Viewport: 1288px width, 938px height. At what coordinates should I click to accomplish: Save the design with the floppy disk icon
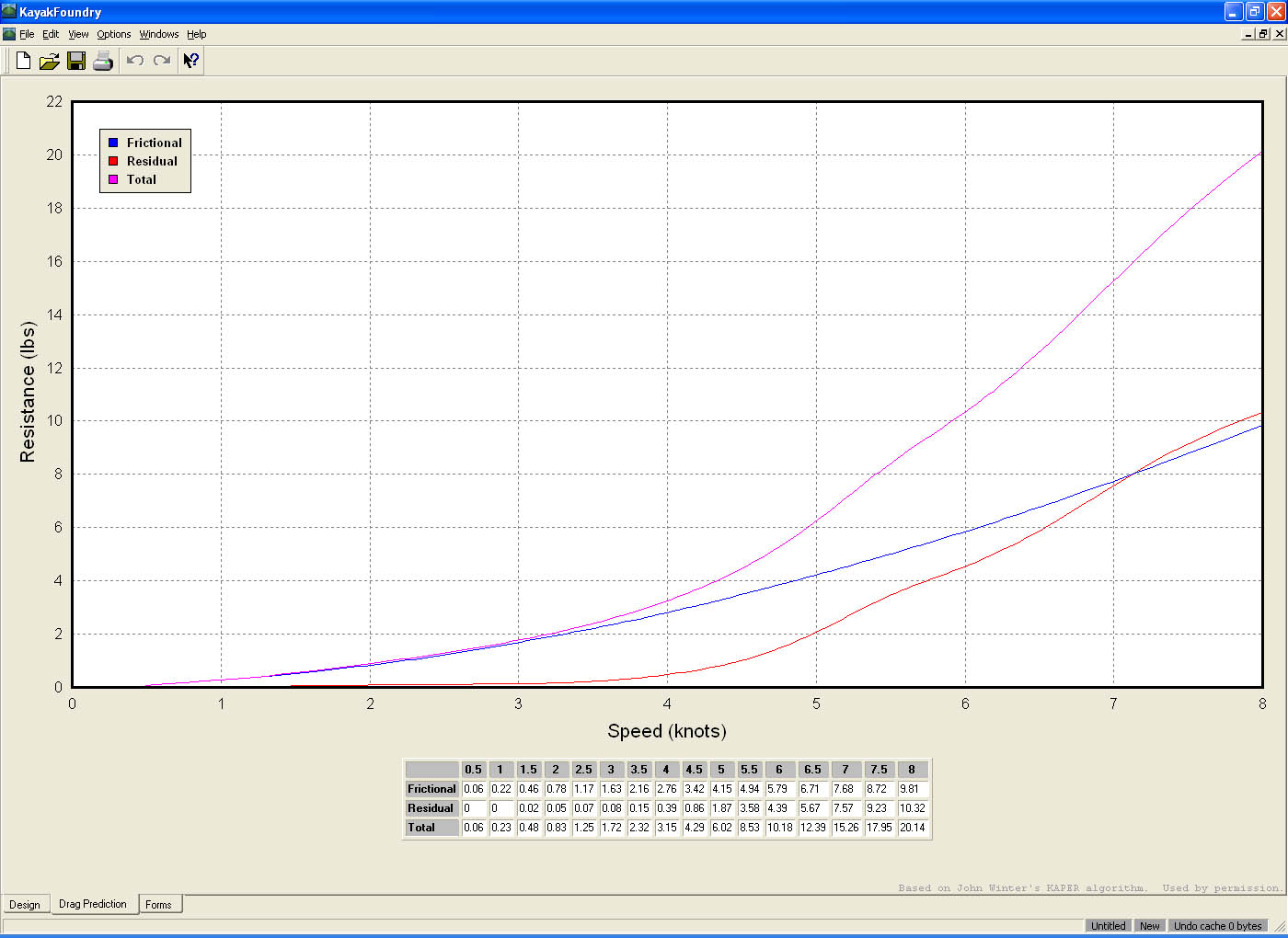76,61
